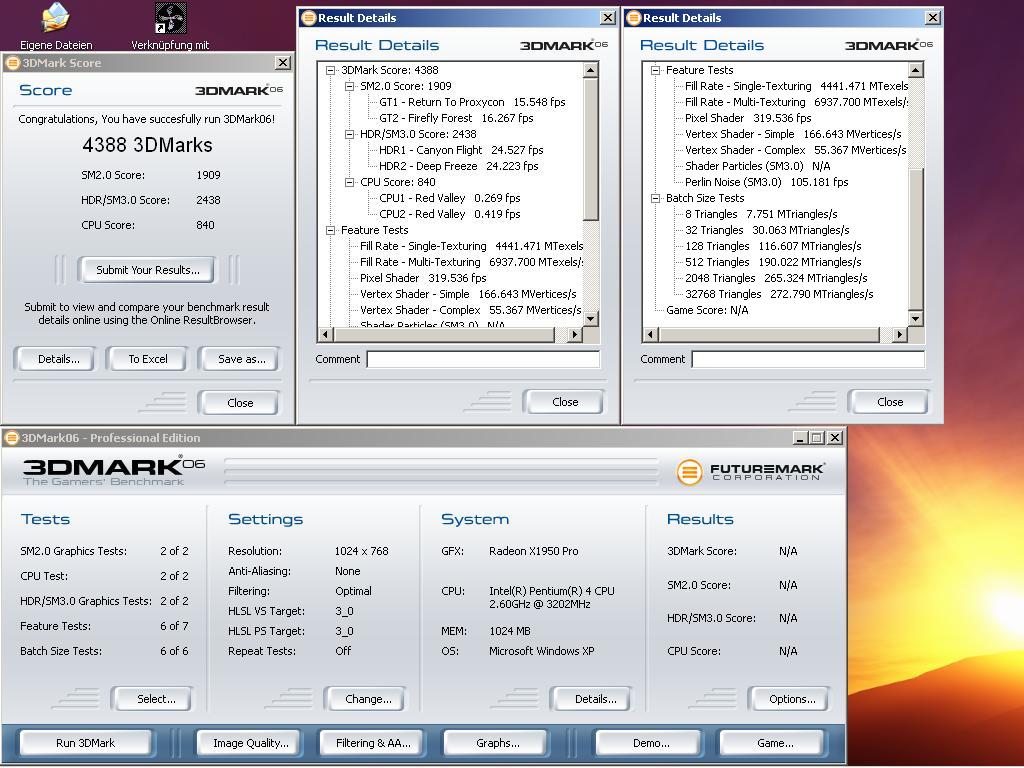Viewport: 1024px width, 768px height.
Task: Launch the Game... button
Action: 775,743
